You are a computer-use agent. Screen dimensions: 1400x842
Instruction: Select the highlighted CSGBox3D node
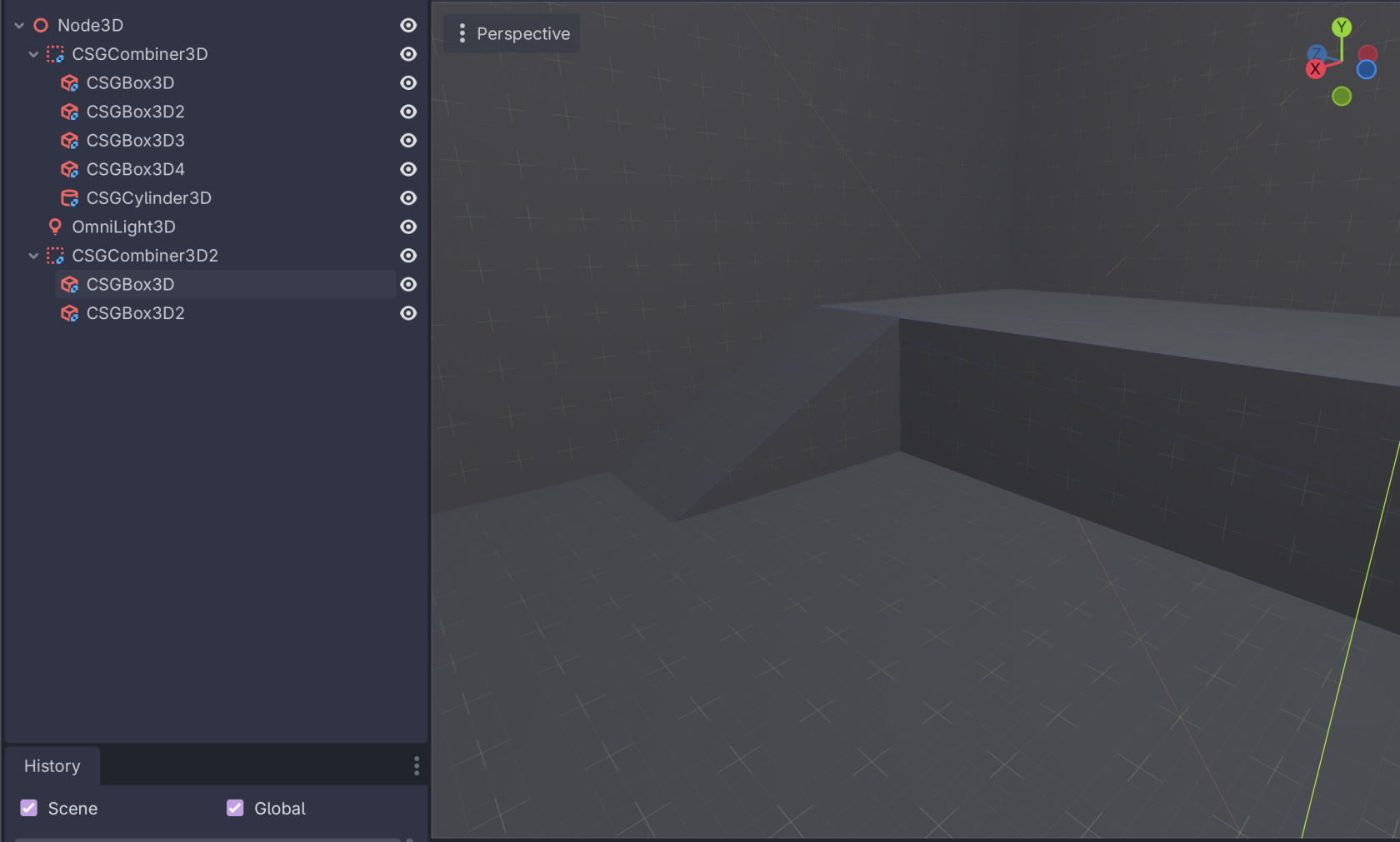pyautogui.click(x=130, y=284)
